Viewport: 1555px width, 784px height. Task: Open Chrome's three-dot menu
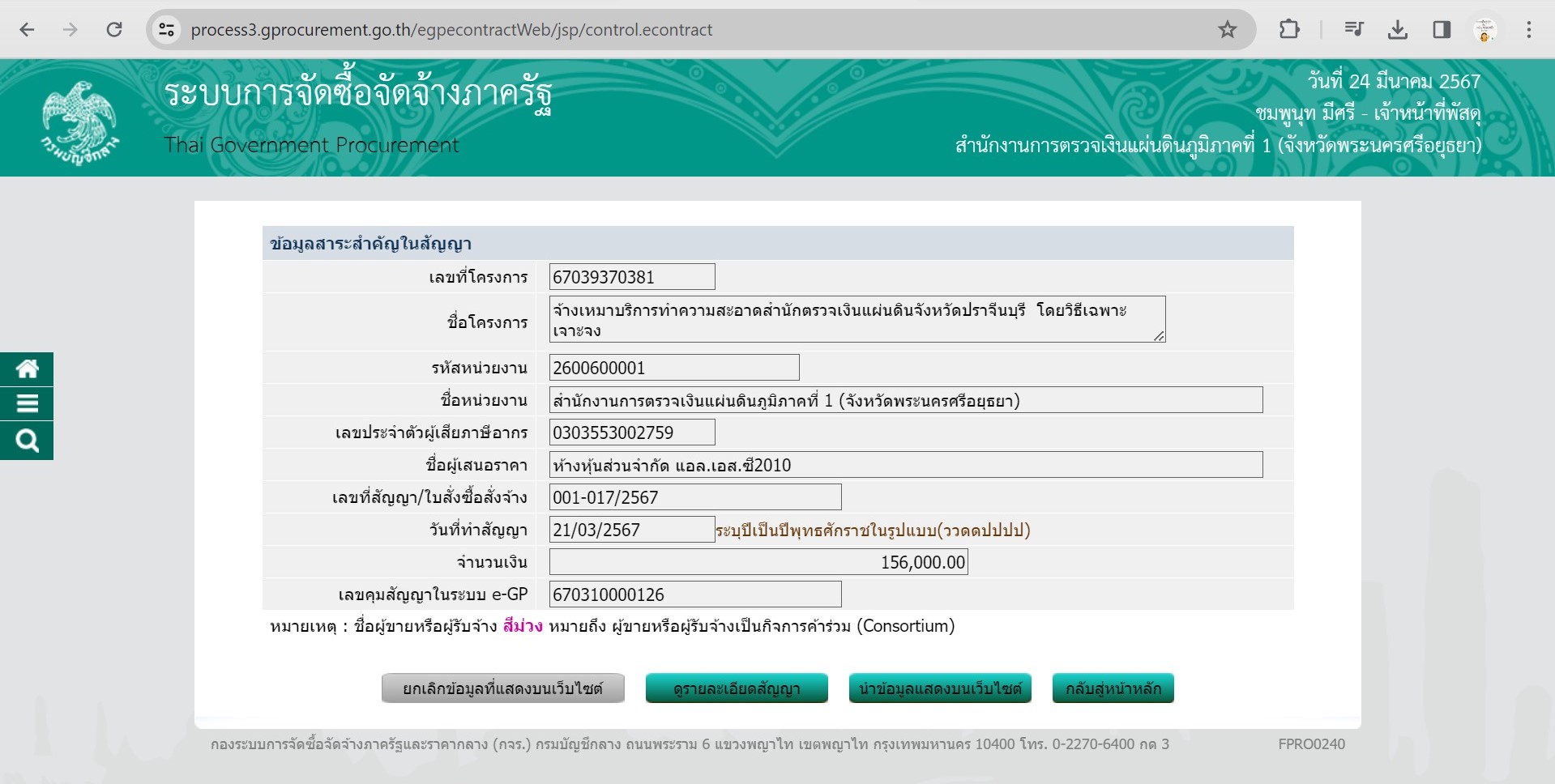click(x=1531, y=29)
